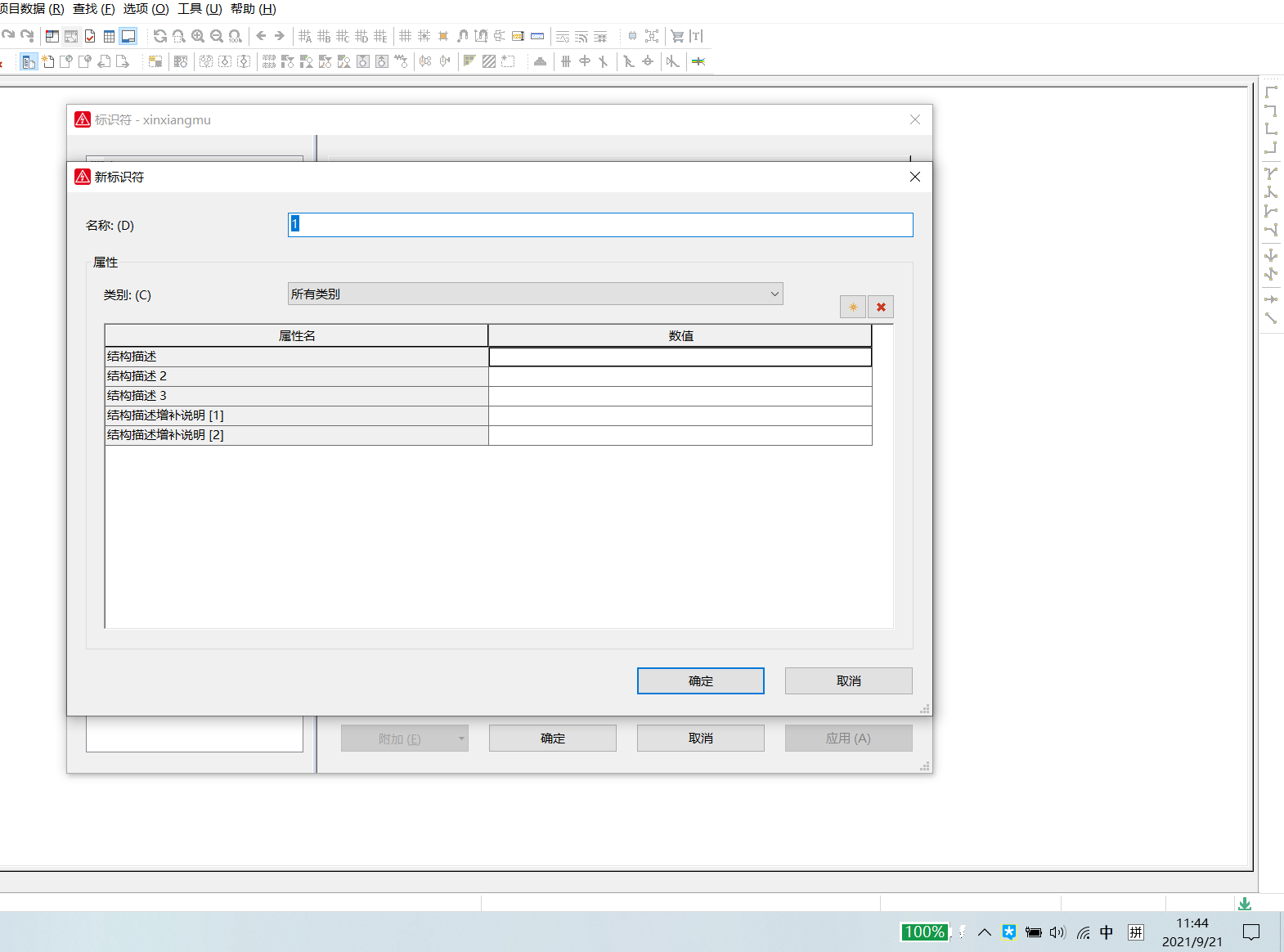Image resolution: width=1284 pixels, height=952 pixels.
Task: Click the 名称 input field
Action: [x=600, y=225]
